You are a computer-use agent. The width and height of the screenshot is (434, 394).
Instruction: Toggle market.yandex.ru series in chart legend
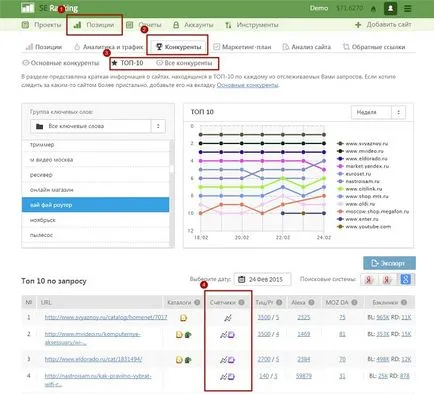point(363,166)
